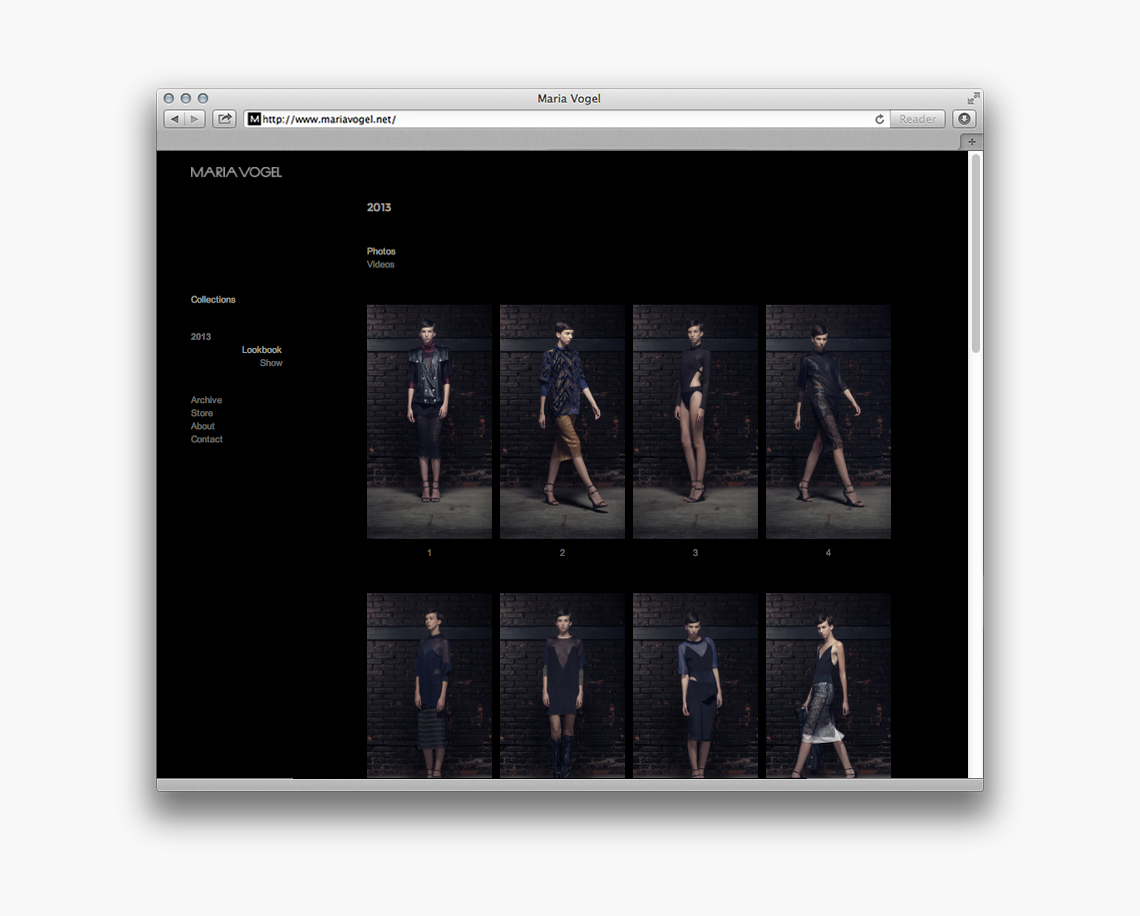Open lookbook photo number 3
Viewport: 1140px width, 916px height.
pyautogui.click(x=695, y=422)
